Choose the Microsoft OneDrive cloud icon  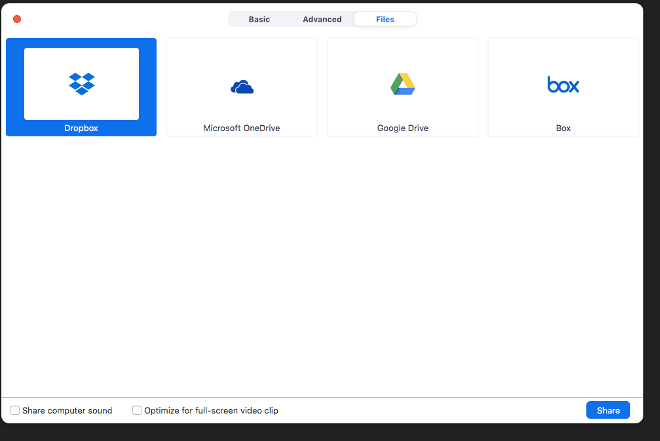pyautogui.click(x=242, y=87)
